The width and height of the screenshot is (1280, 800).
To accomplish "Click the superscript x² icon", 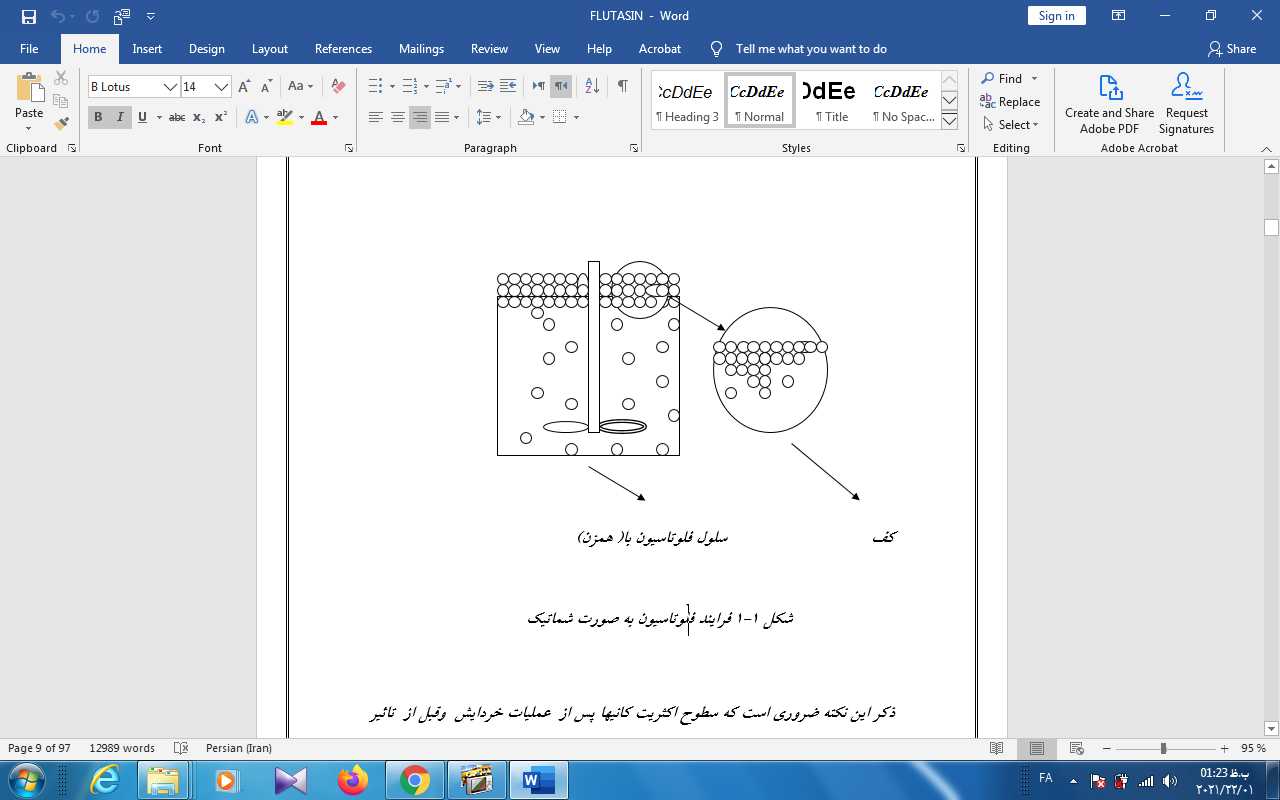I will tap(221, 118).
